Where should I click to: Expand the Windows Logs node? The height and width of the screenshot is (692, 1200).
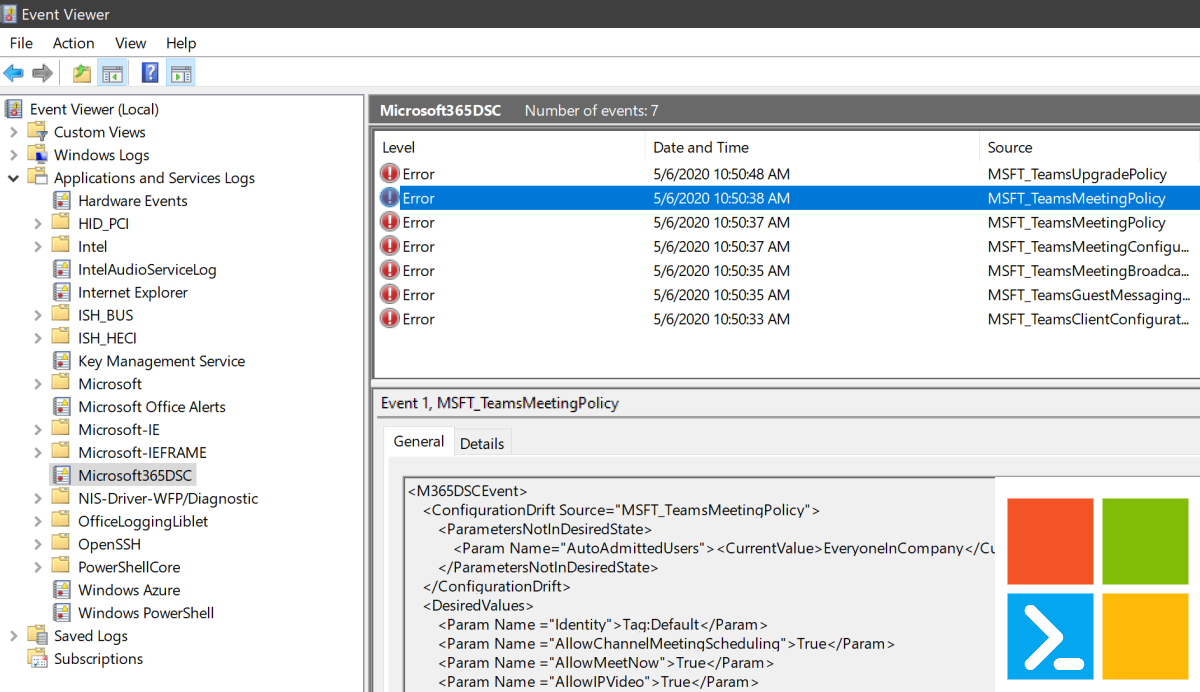coord(13,155)
